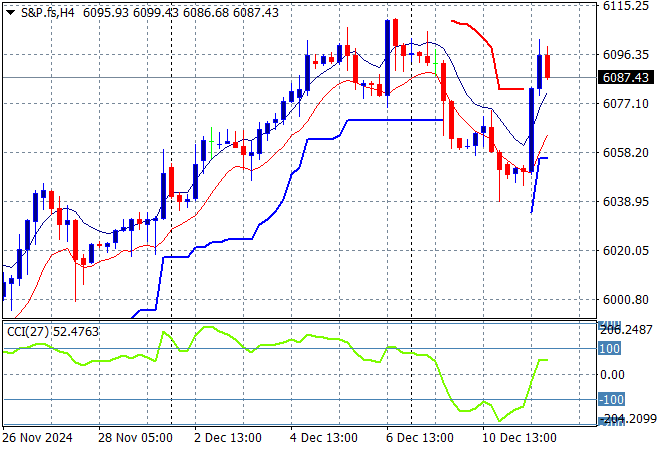Select the 10 Dec 13:00 time label

click(x=519, y=438)
